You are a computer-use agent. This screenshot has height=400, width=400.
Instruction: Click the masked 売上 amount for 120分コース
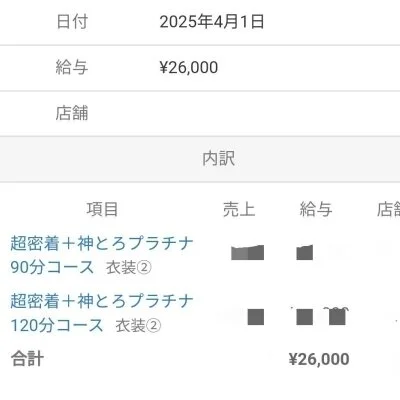click(x=256, y=317)
